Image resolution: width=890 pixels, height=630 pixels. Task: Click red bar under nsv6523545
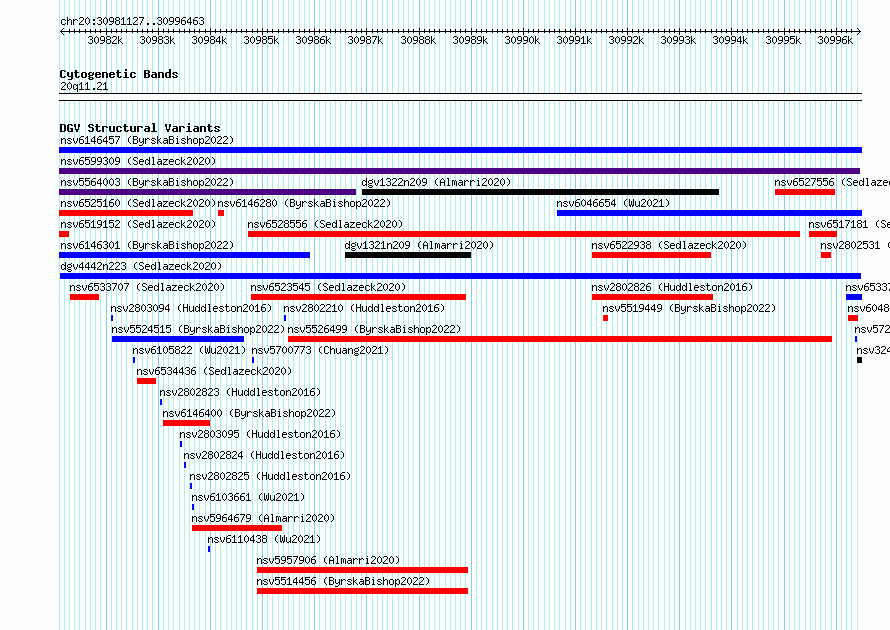point(358,297)
